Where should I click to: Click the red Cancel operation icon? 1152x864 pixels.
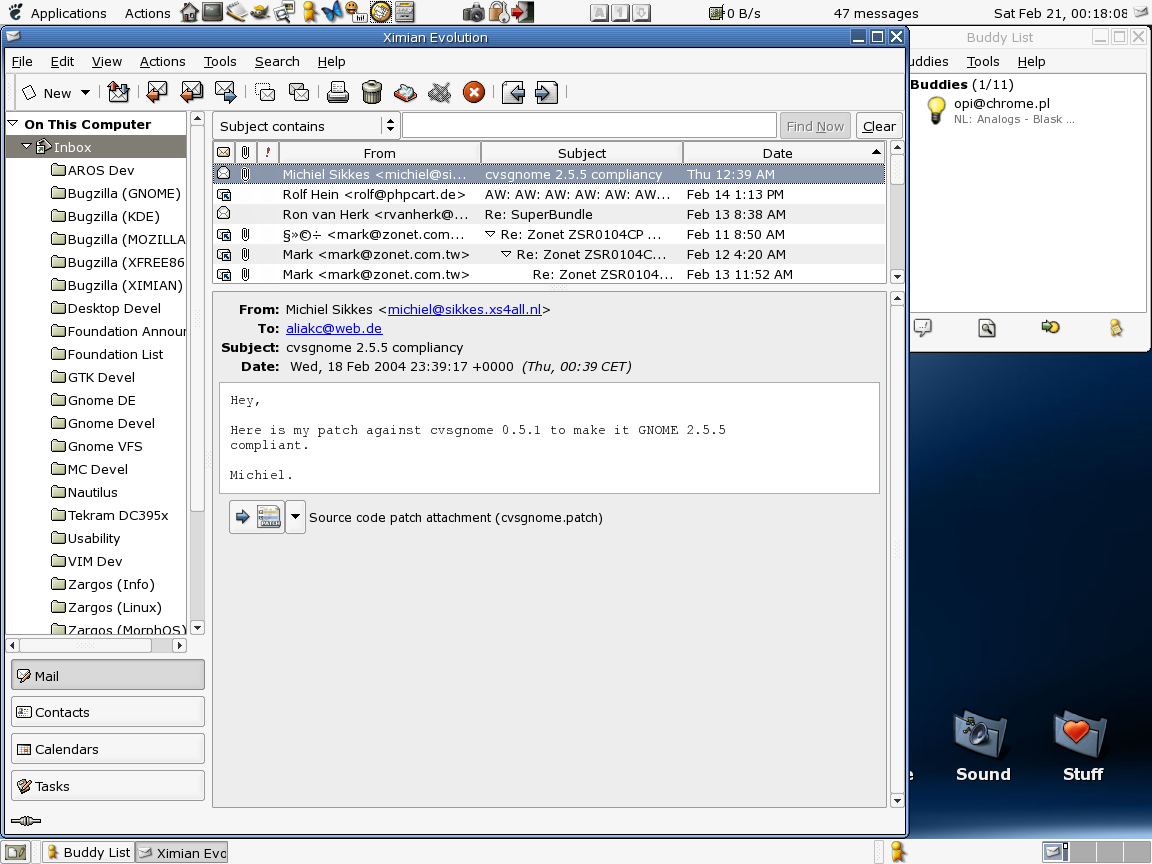pyautogui.click(x=474, y=93)
